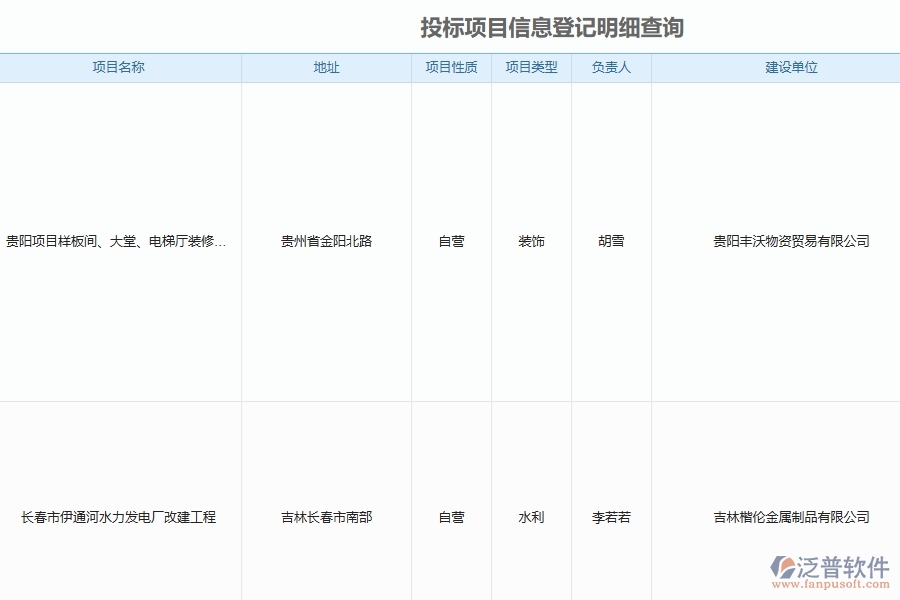The height and width of the screenshot is (600, 900).
Task: Sort the table by 项目名称 column header
Action: tap(121, 67)
